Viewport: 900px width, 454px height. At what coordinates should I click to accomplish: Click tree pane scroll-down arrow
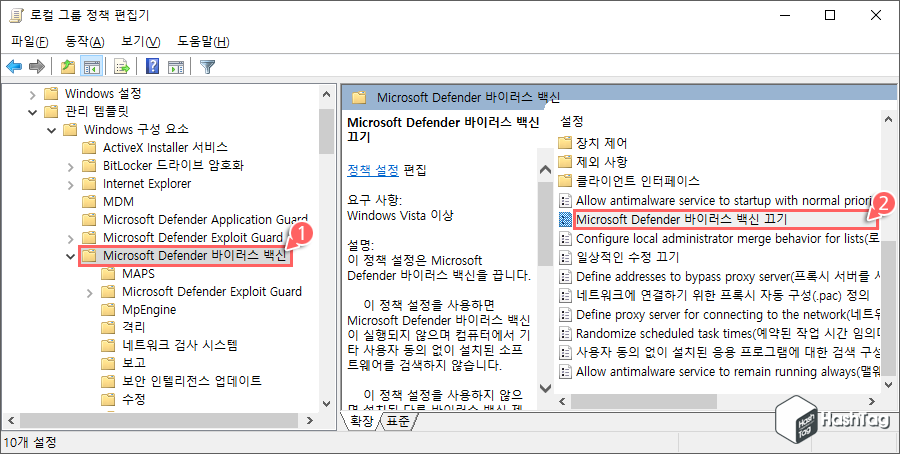pyautogui.click(x=326, y=404)
